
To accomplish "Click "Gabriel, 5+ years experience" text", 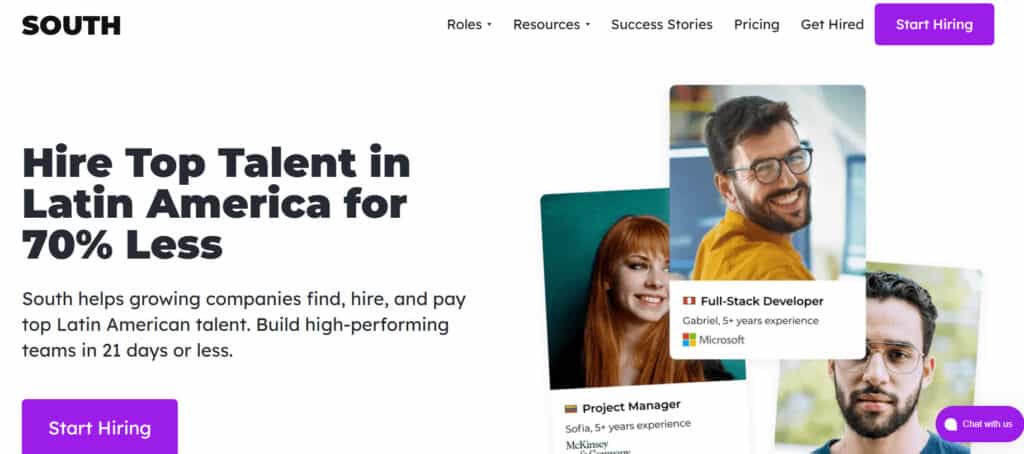I will (x=750, y=321).
